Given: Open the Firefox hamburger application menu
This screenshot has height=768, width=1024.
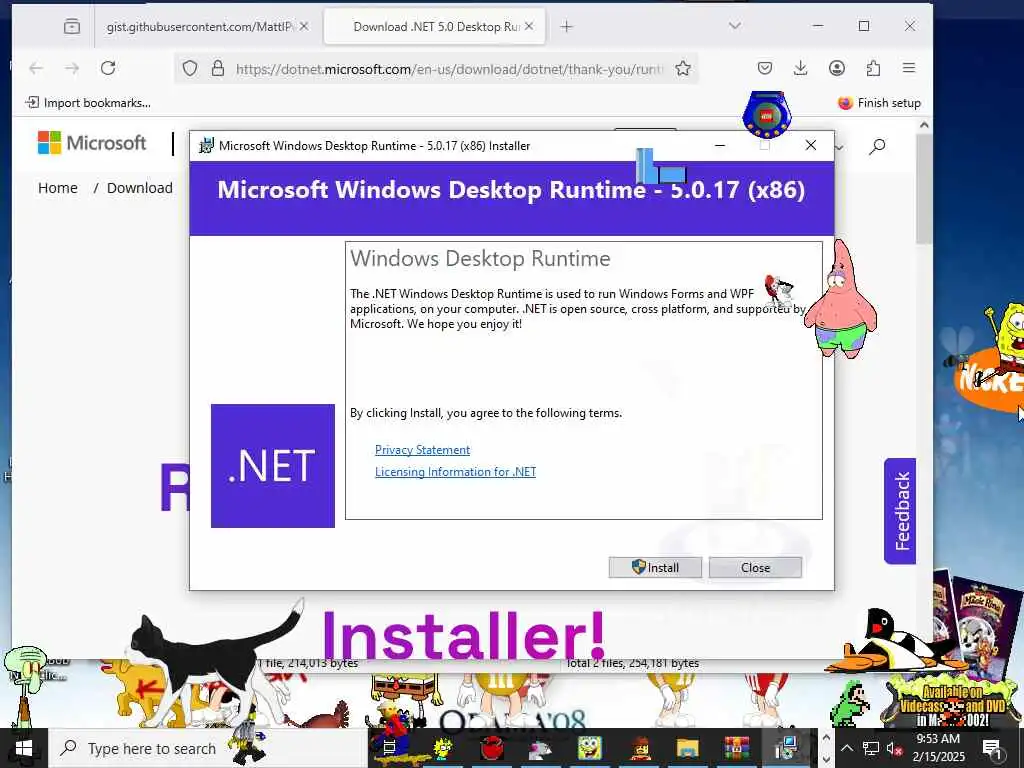Looking at the screenshot, I should pyautogui.click(x=909, y=68).
